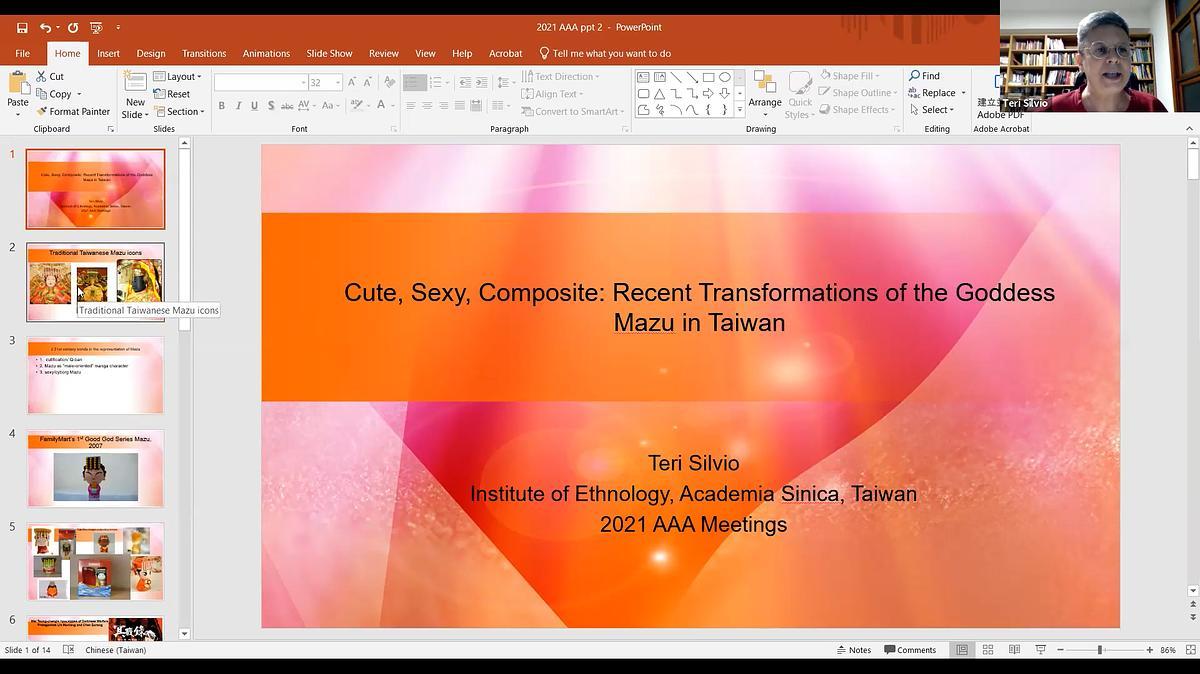Switch to the Design tab
Image resolution: width=1200 pixels, height=674 pixels.
[151, 54]
